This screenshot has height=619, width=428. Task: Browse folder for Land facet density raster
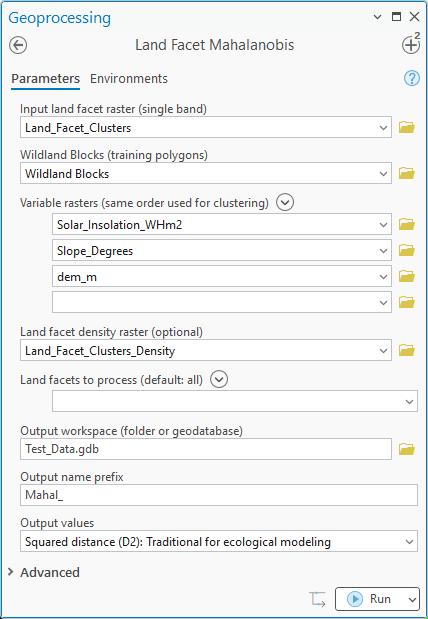407,350
